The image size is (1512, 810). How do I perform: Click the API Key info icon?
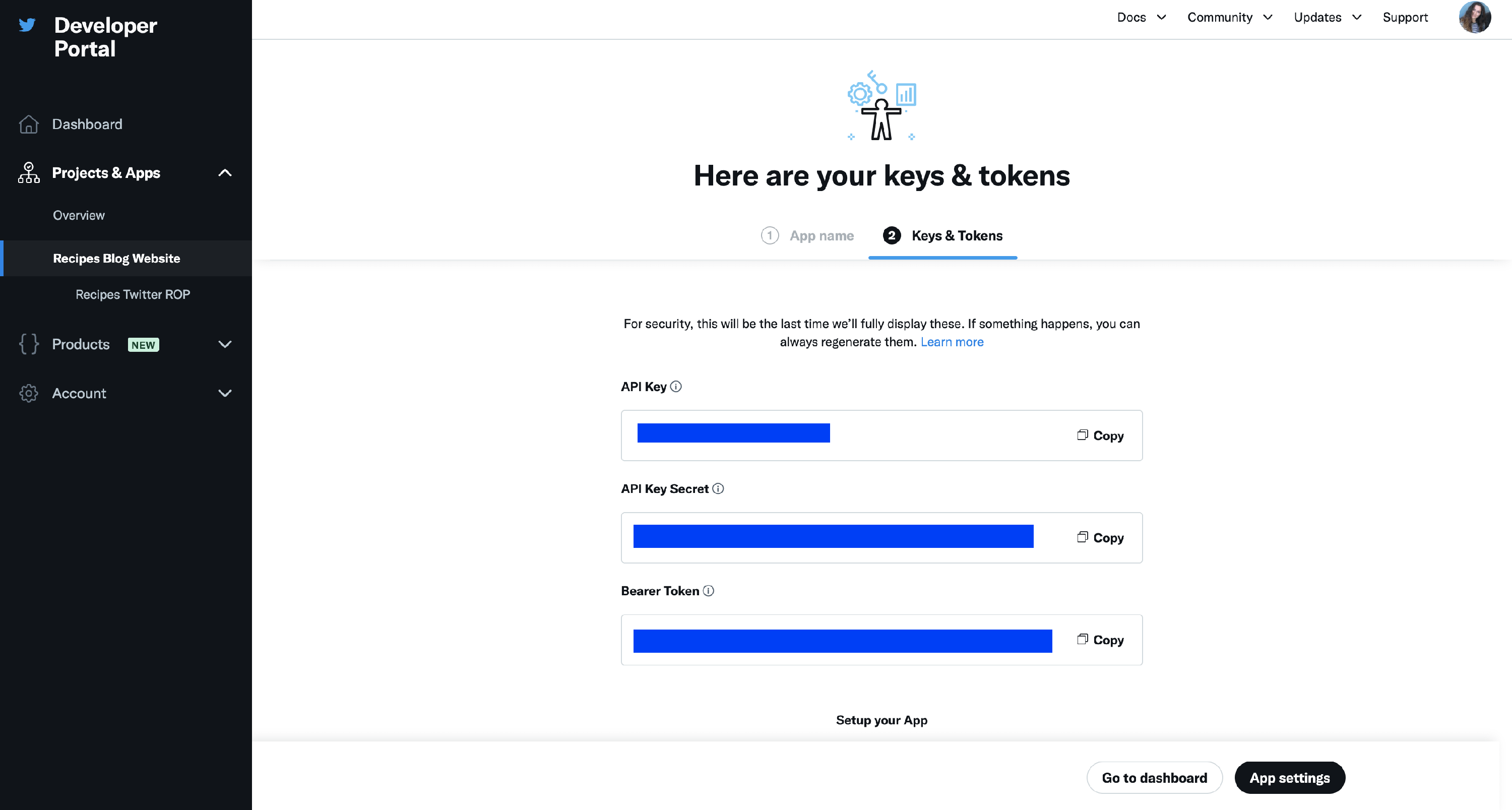point(676,386)
